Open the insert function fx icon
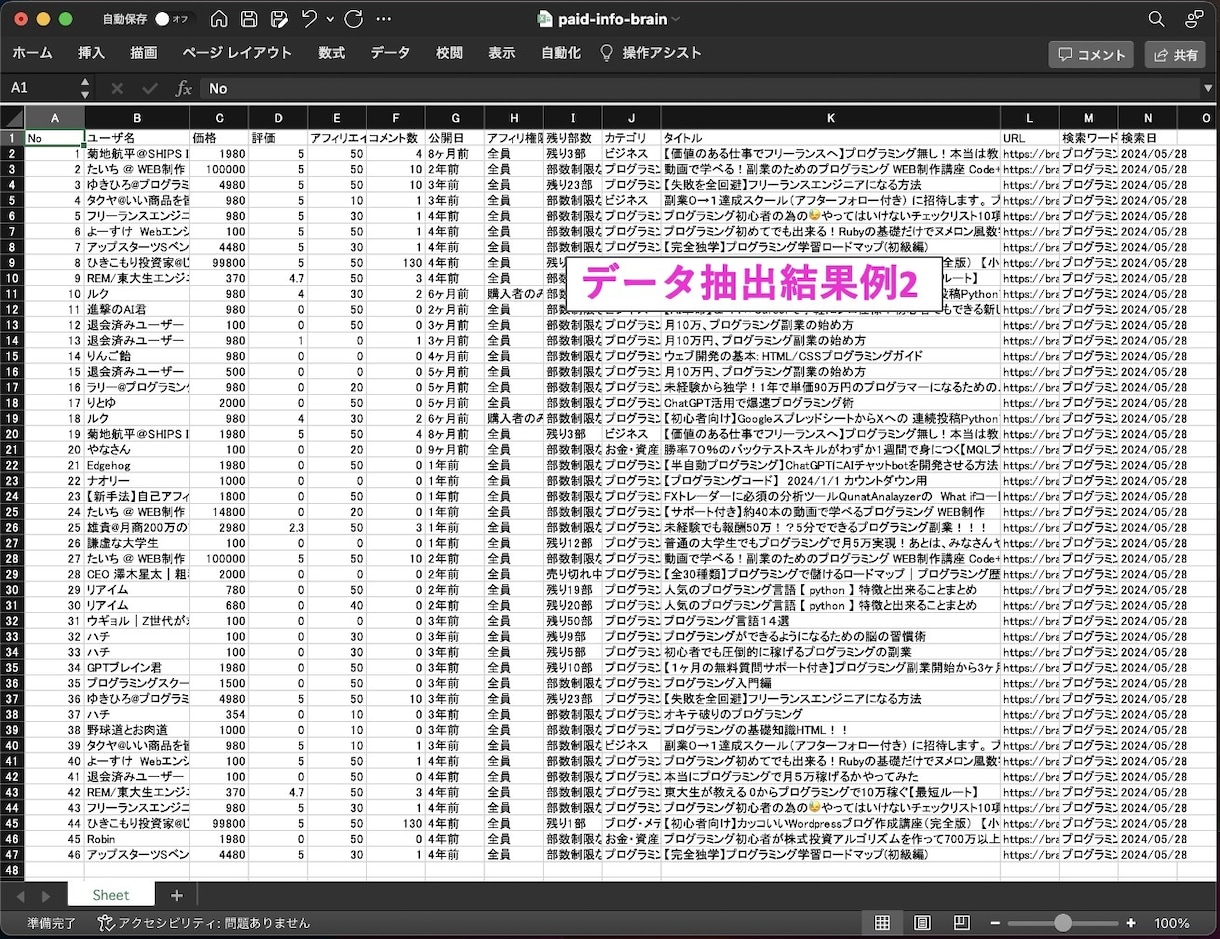Image resolution: width=1220 pixels, height=939 pixels. click(x=184, y=88)
